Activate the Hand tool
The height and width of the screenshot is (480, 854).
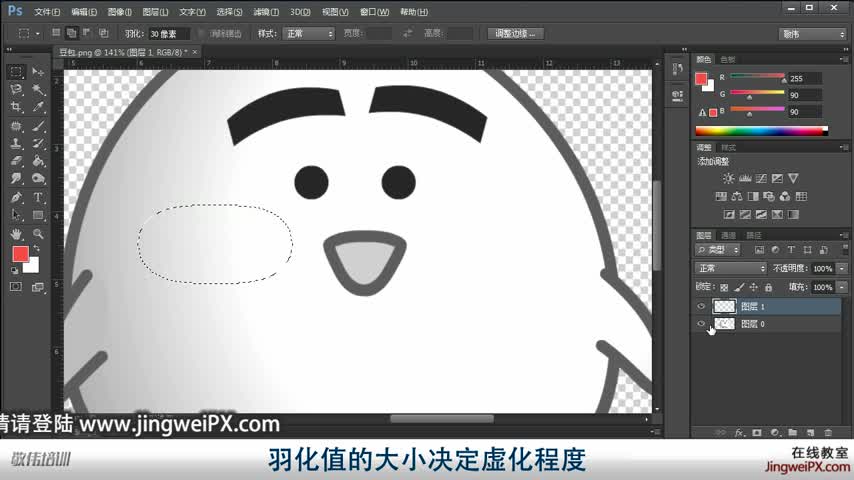(16, 233)
